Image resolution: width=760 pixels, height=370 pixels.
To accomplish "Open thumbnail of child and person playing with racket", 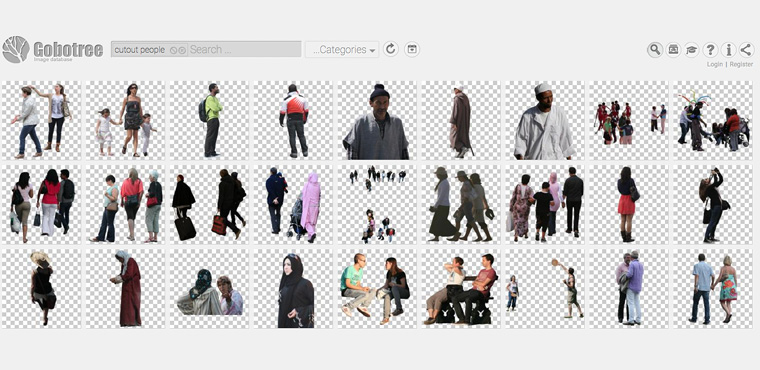I will click(x=545, y=289).
